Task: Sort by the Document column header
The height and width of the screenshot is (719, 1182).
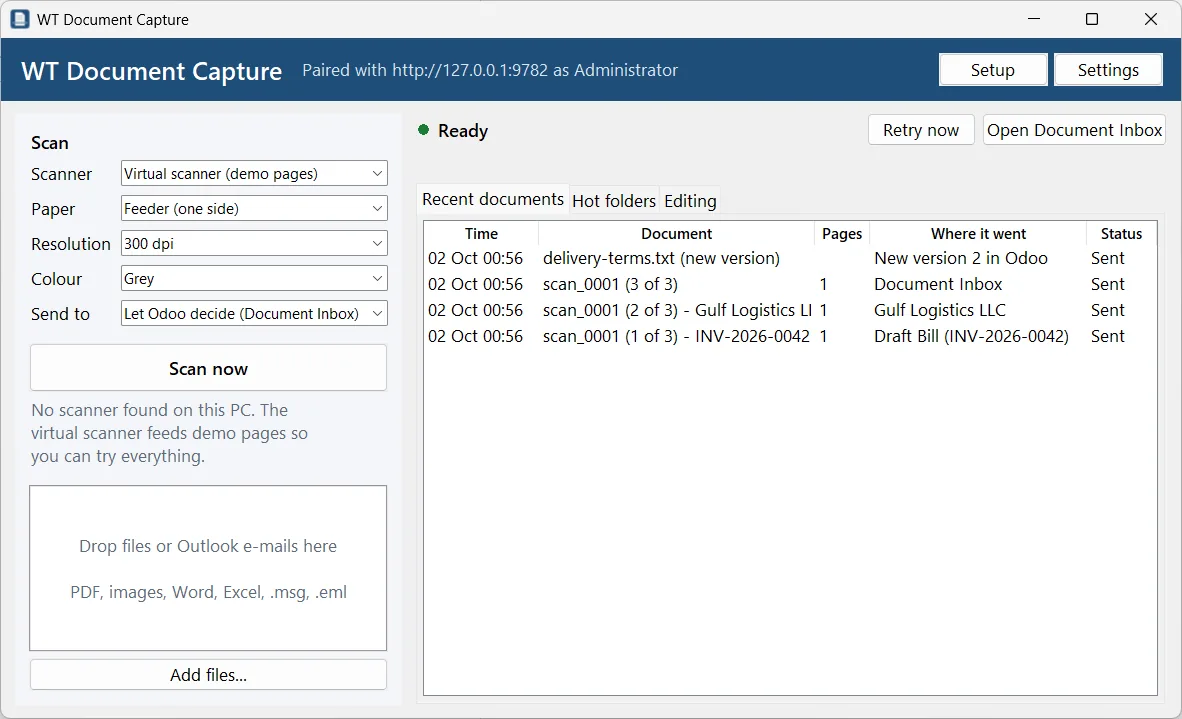Action: (x=676, y=234)
